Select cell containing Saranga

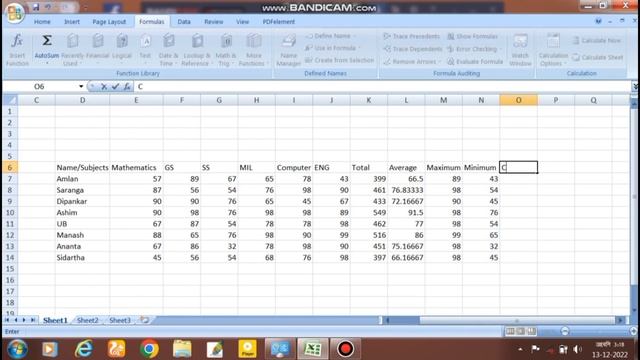click(x=82, y=190)
